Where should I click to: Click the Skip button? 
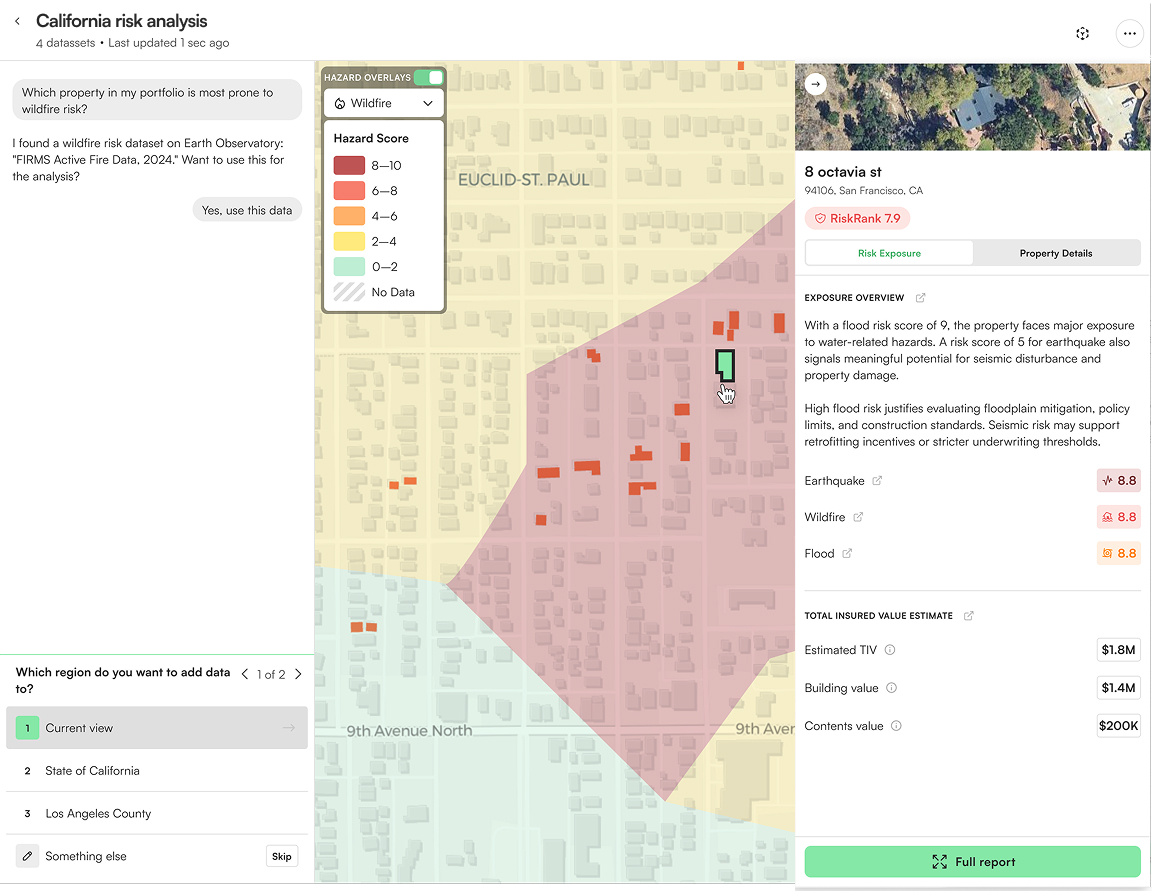pos(281,856)
